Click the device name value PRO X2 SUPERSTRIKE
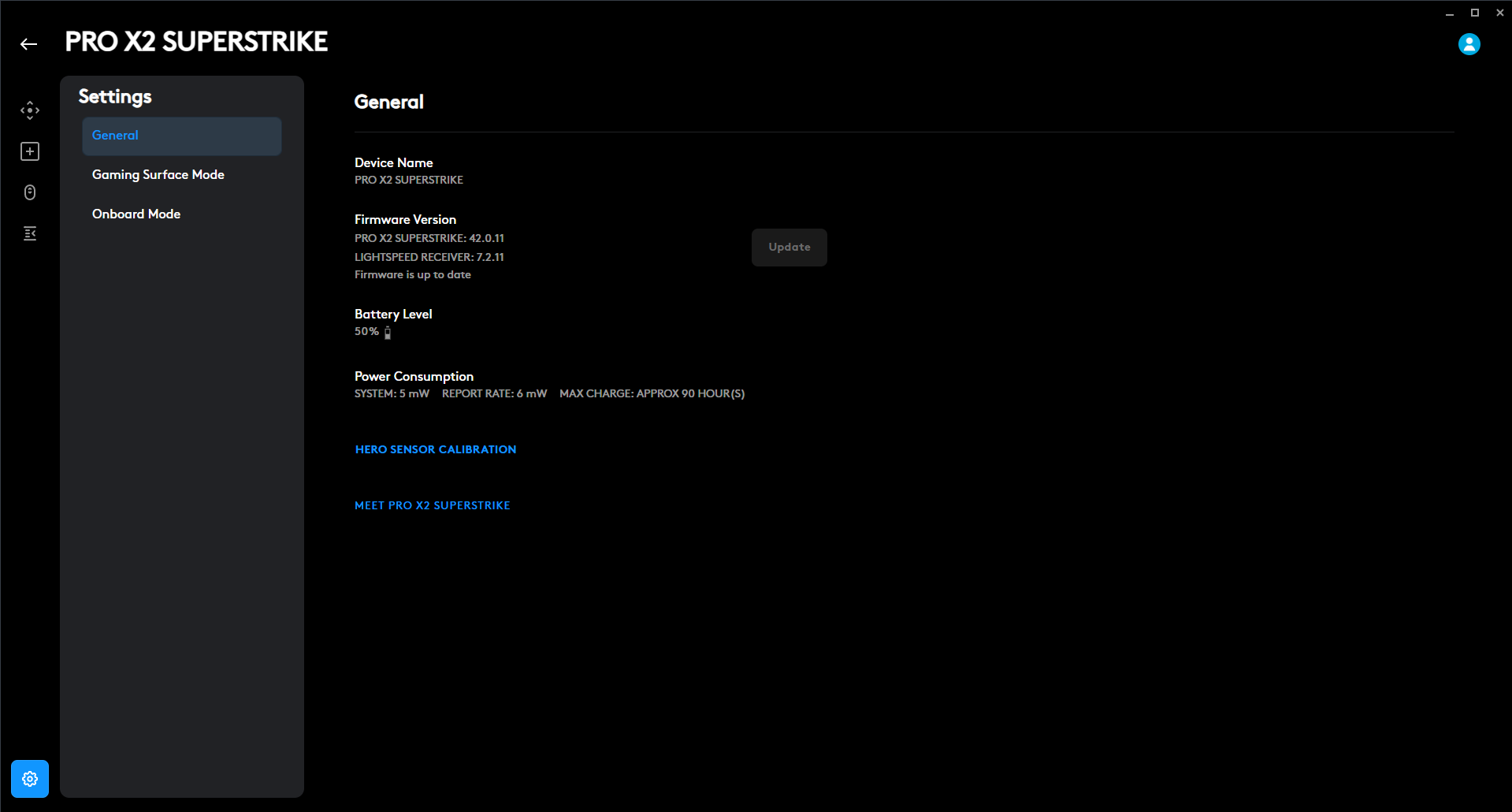 tap(408, 181)
